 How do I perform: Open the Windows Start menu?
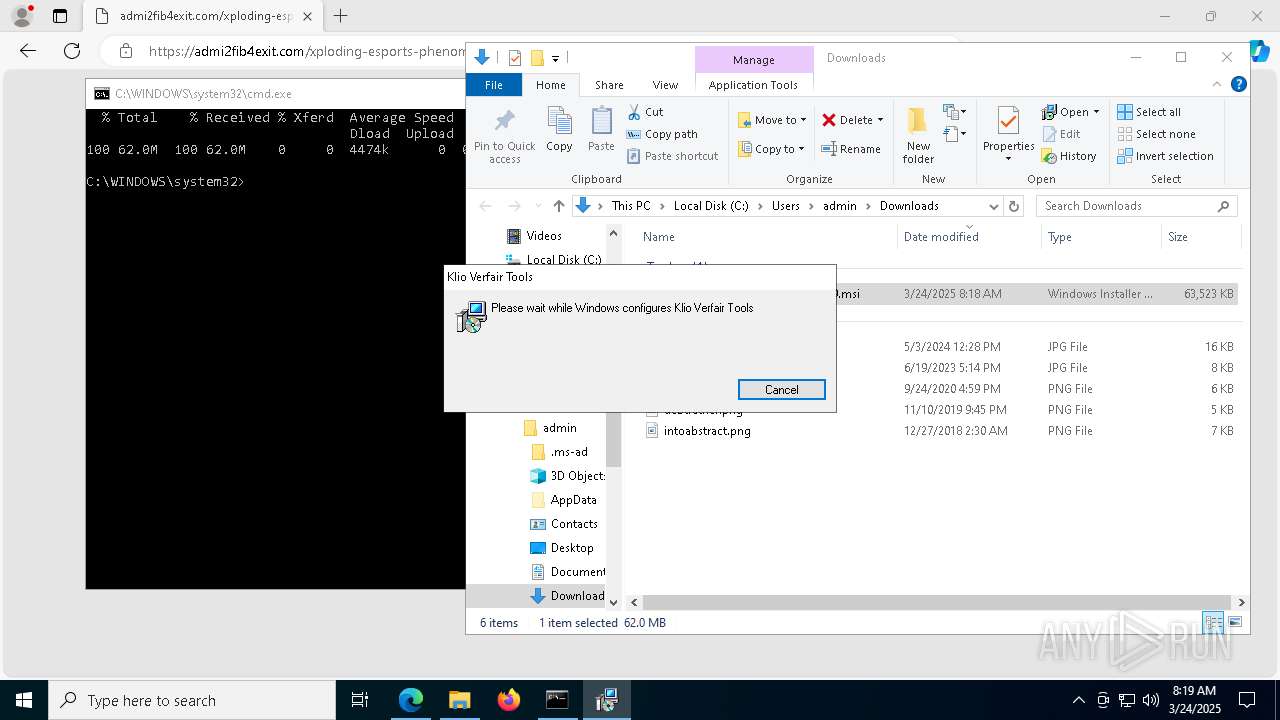tap(24, 700)
